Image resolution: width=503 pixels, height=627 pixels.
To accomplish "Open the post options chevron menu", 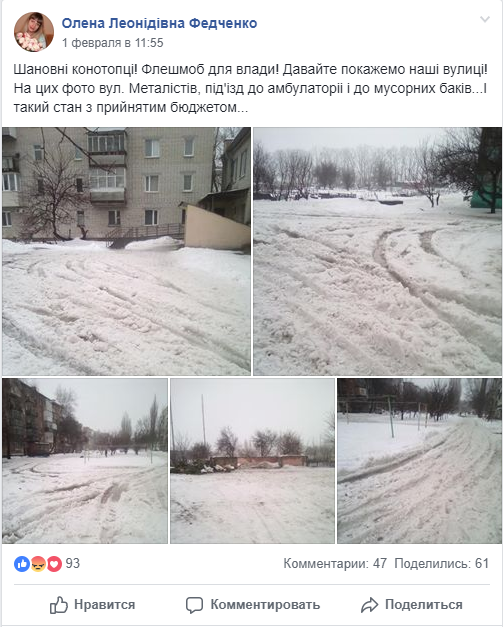I will 485,19.
